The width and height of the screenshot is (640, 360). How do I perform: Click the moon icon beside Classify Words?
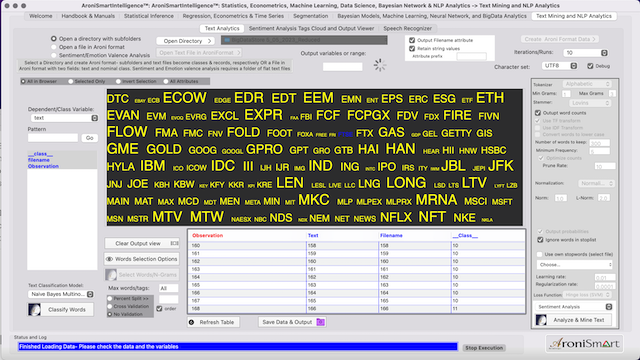pos(34,309)
